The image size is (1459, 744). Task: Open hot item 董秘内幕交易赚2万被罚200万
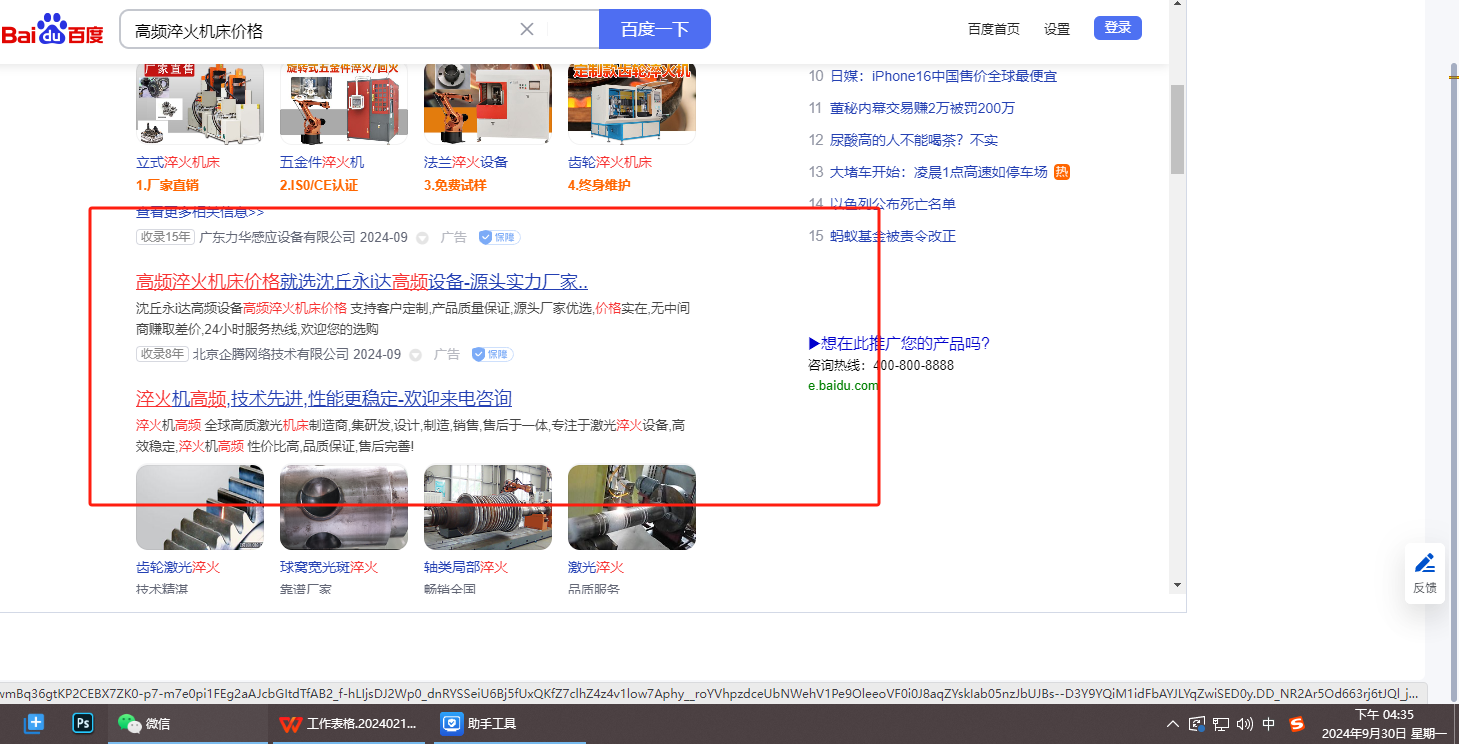point(922,108)
